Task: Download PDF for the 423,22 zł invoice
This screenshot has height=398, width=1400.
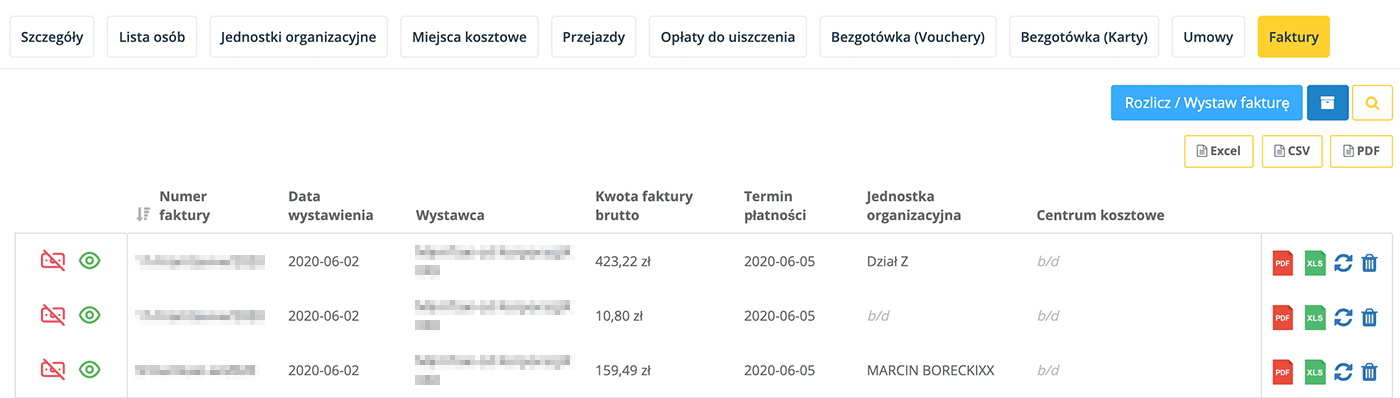Action: tap(1282, 262)
